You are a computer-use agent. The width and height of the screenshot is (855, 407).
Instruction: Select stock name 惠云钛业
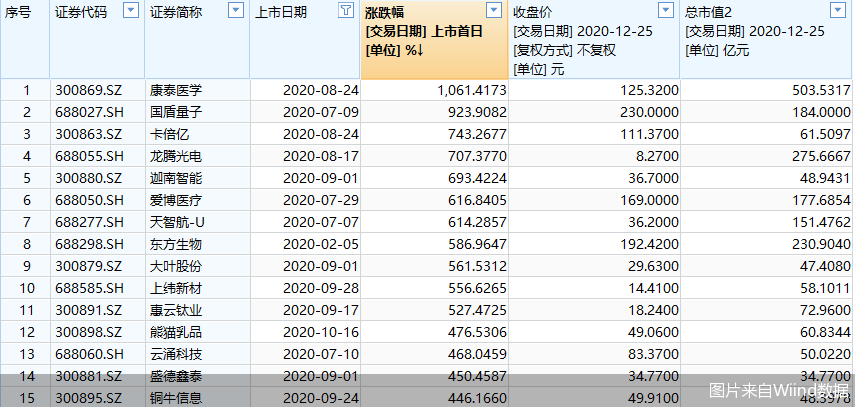(x=176, y=310)
